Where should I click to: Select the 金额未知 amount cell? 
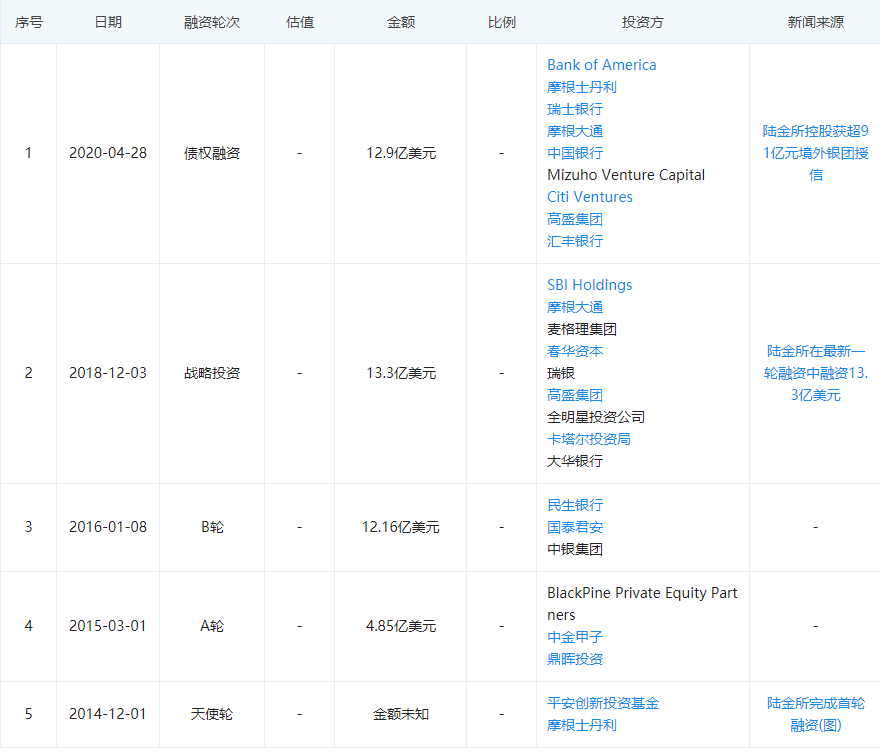coord(401,714)
